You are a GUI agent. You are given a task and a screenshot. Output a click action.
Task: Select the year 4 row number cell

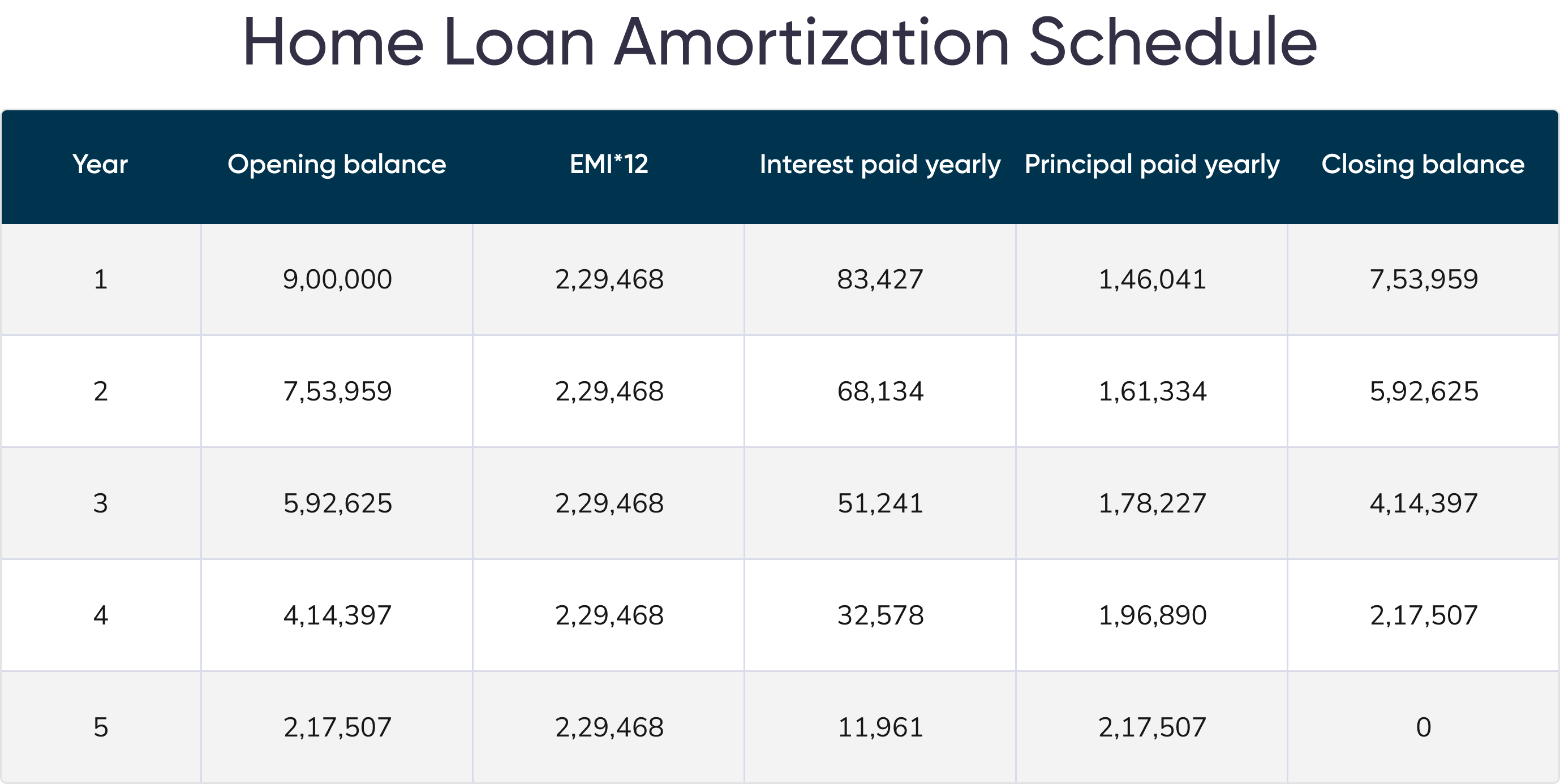click(101, 615)
